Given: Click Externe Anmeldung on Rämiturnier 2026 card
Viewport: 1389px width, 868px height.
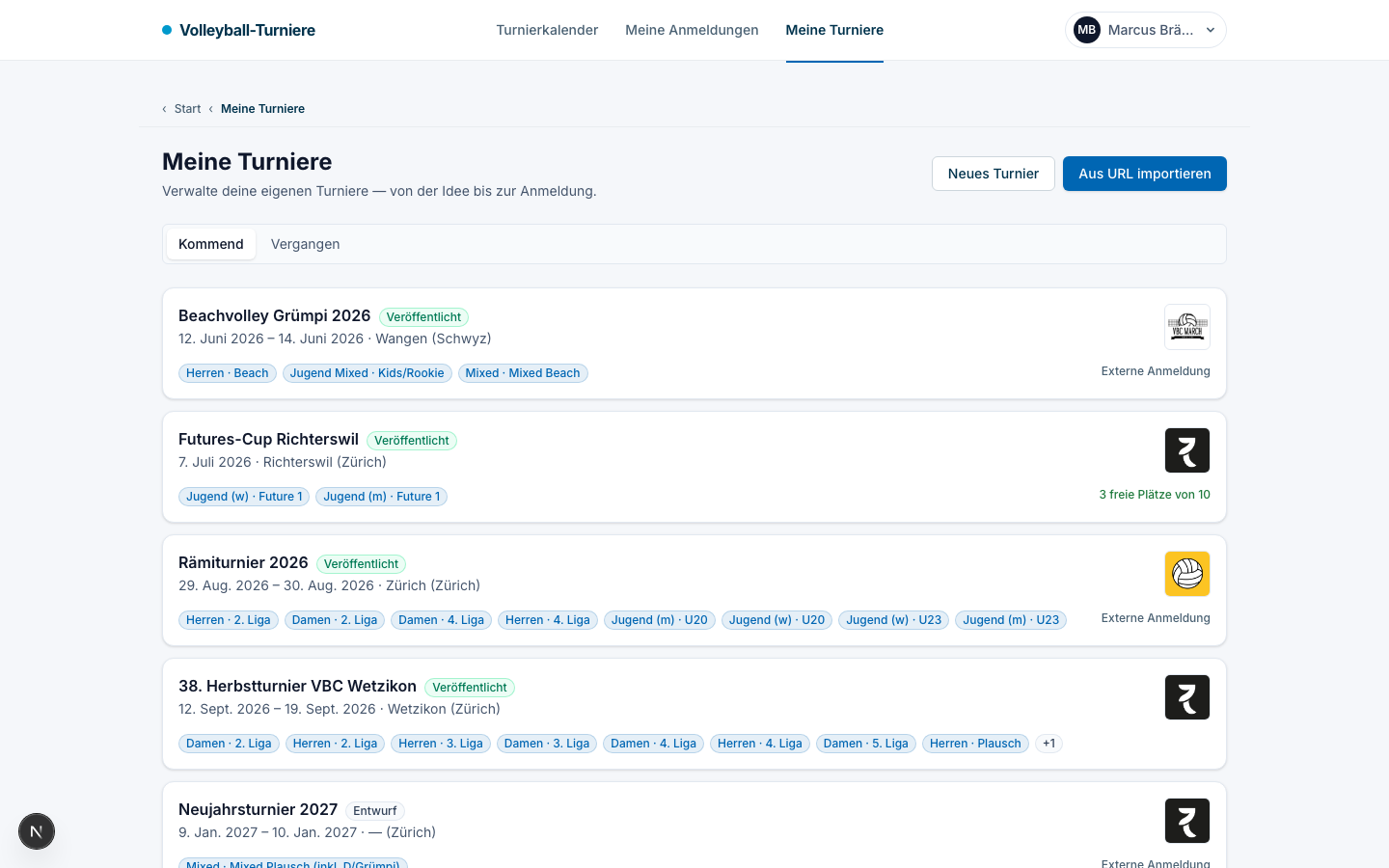Looking at the screenshot, I should tap(1156, 618).
